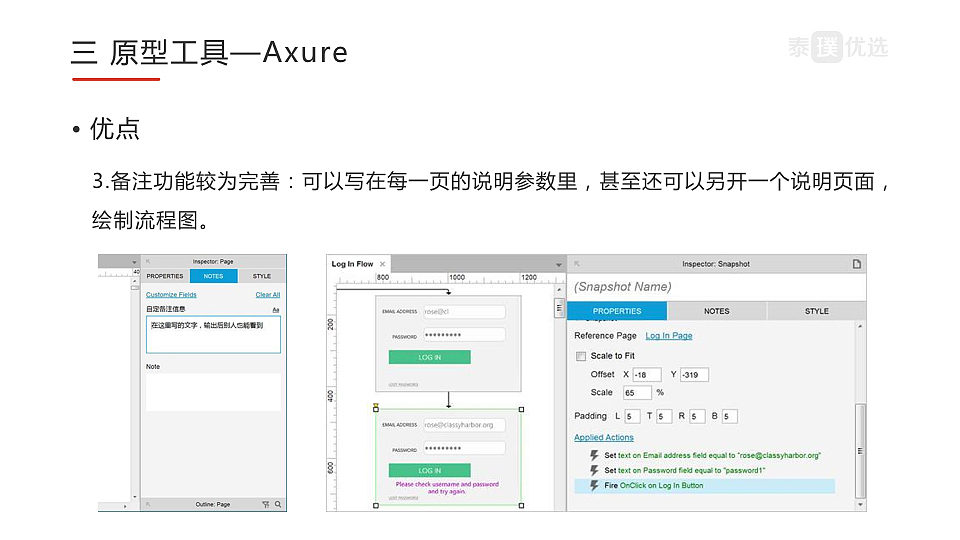Image resolution: width=960 pixels, height=540 pixels.
Task: Select action "Set text on Email address field"
Action: tap(705, 456)
